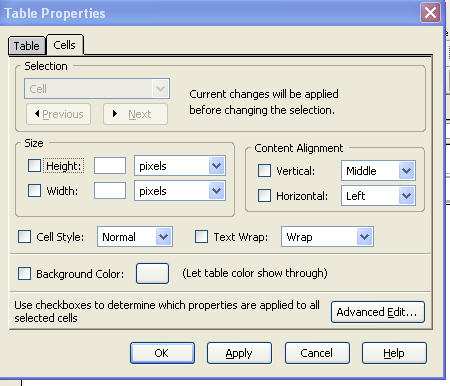Switch to the Table tab
The image size is (450, 386).
pyautogui.click(x=27, y=46)
